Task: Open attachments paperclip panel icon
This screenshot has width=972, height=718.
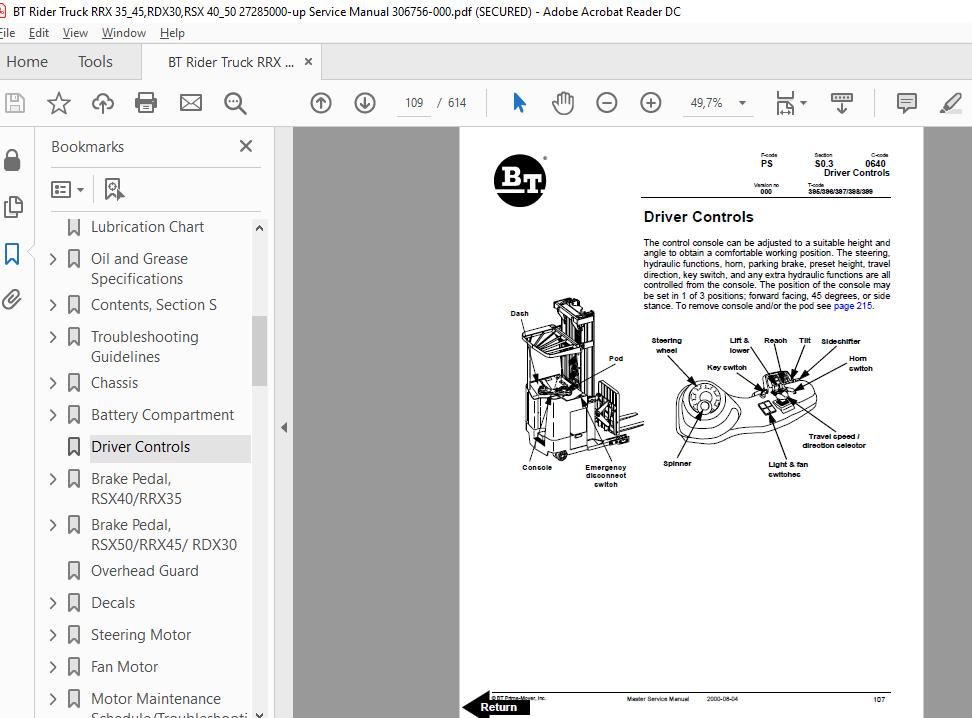Action: (x=12, y=300)
